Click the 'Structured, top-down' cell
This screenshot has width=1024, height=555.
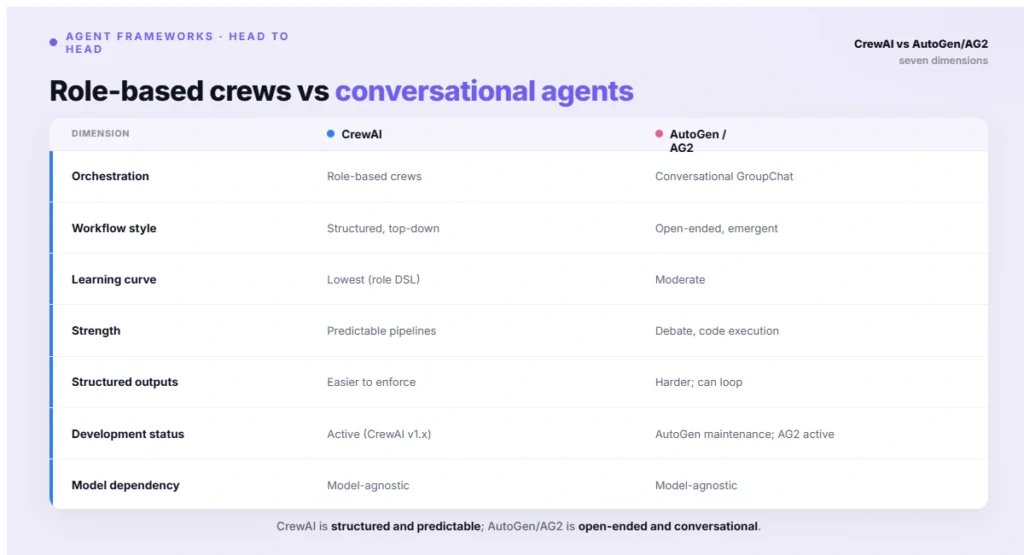(383, 229)
